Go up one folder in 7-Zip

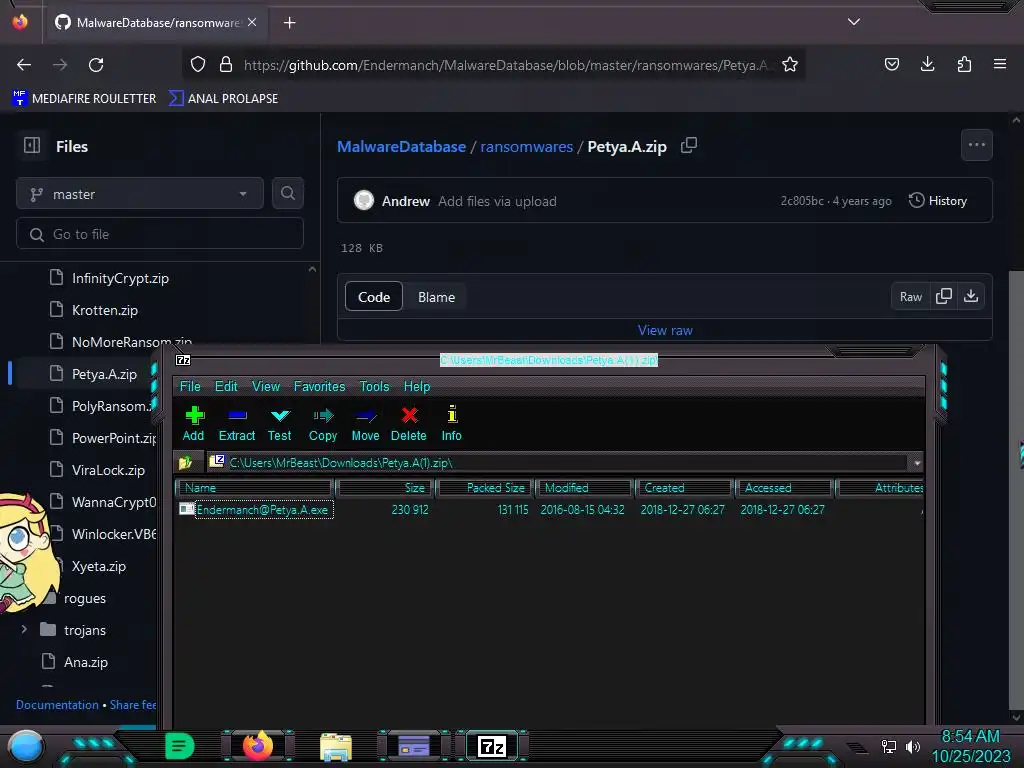pos(185,462)
